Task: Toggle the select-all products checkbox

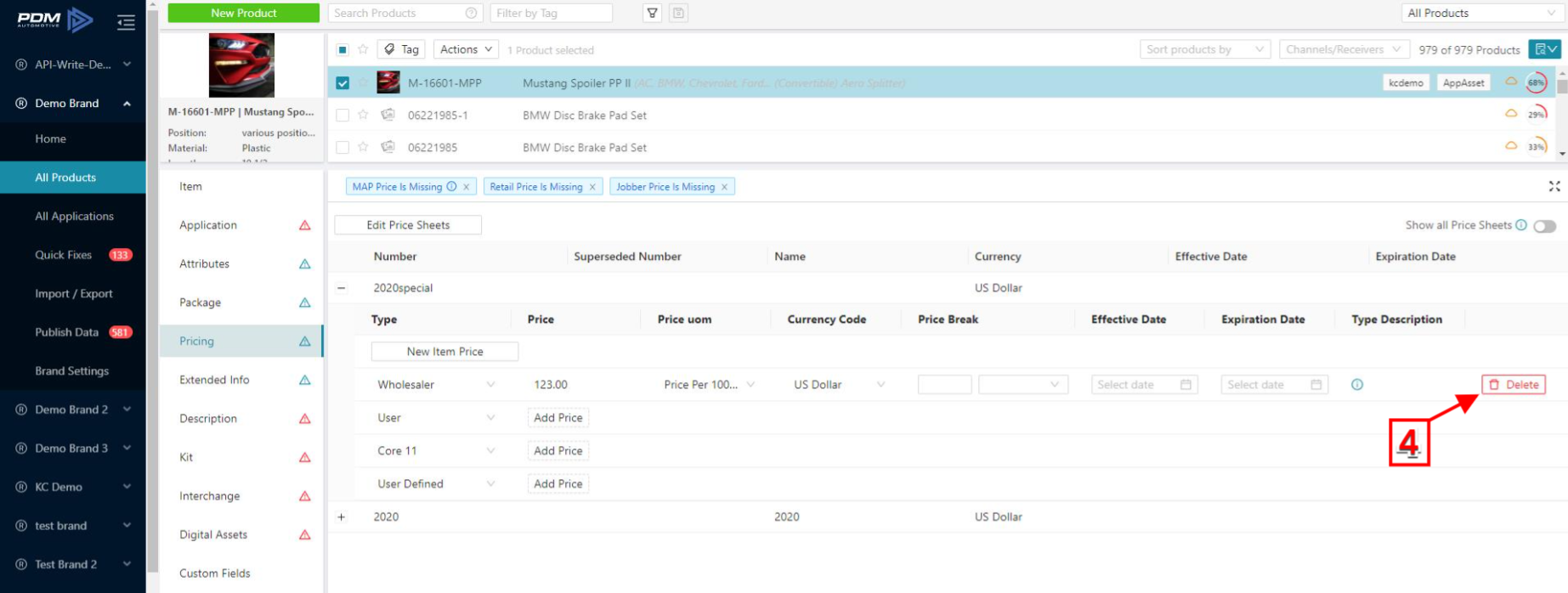Action: coord(342,50)
